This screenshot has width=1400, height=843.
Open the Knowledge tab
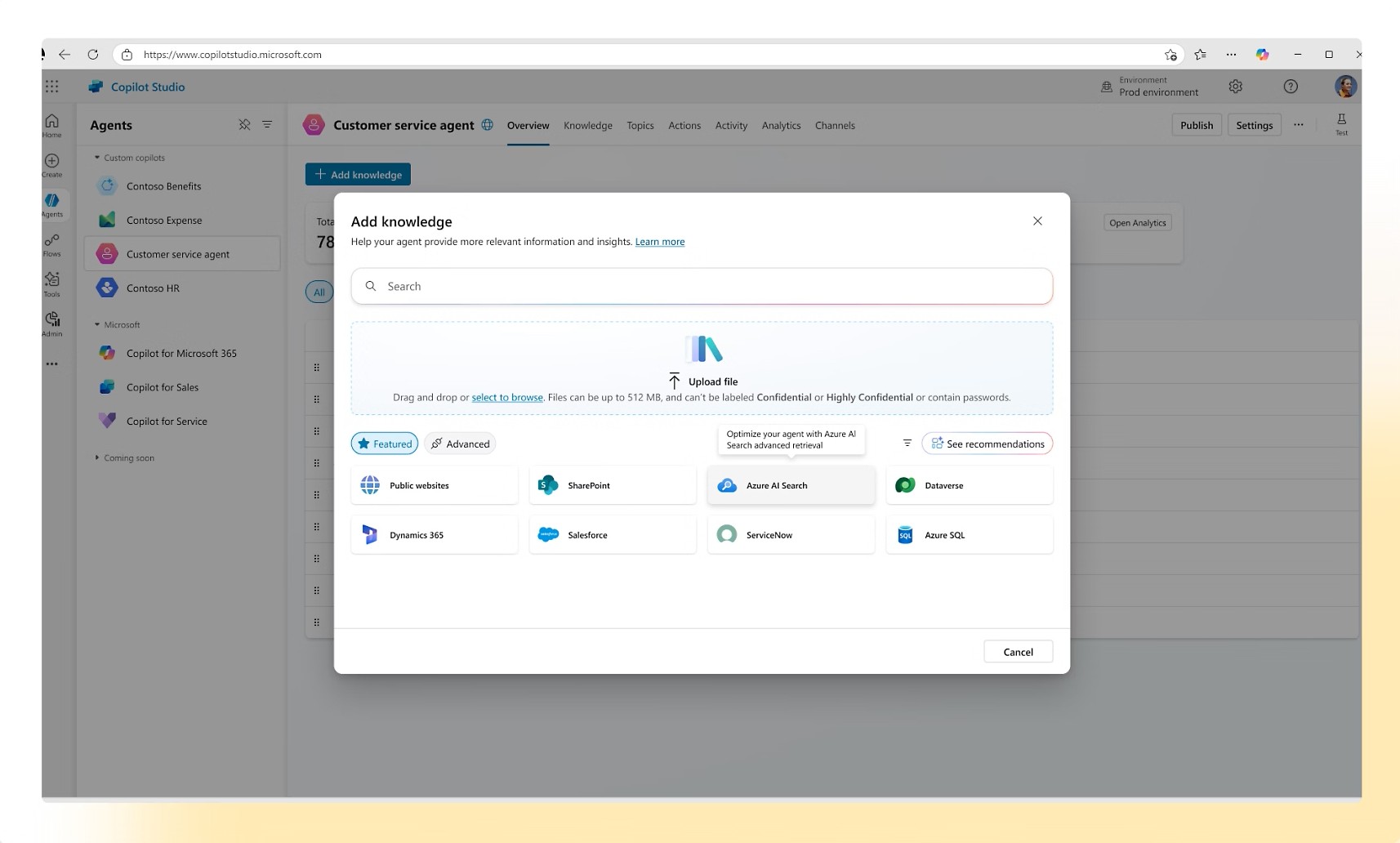(x=587, y=126)
